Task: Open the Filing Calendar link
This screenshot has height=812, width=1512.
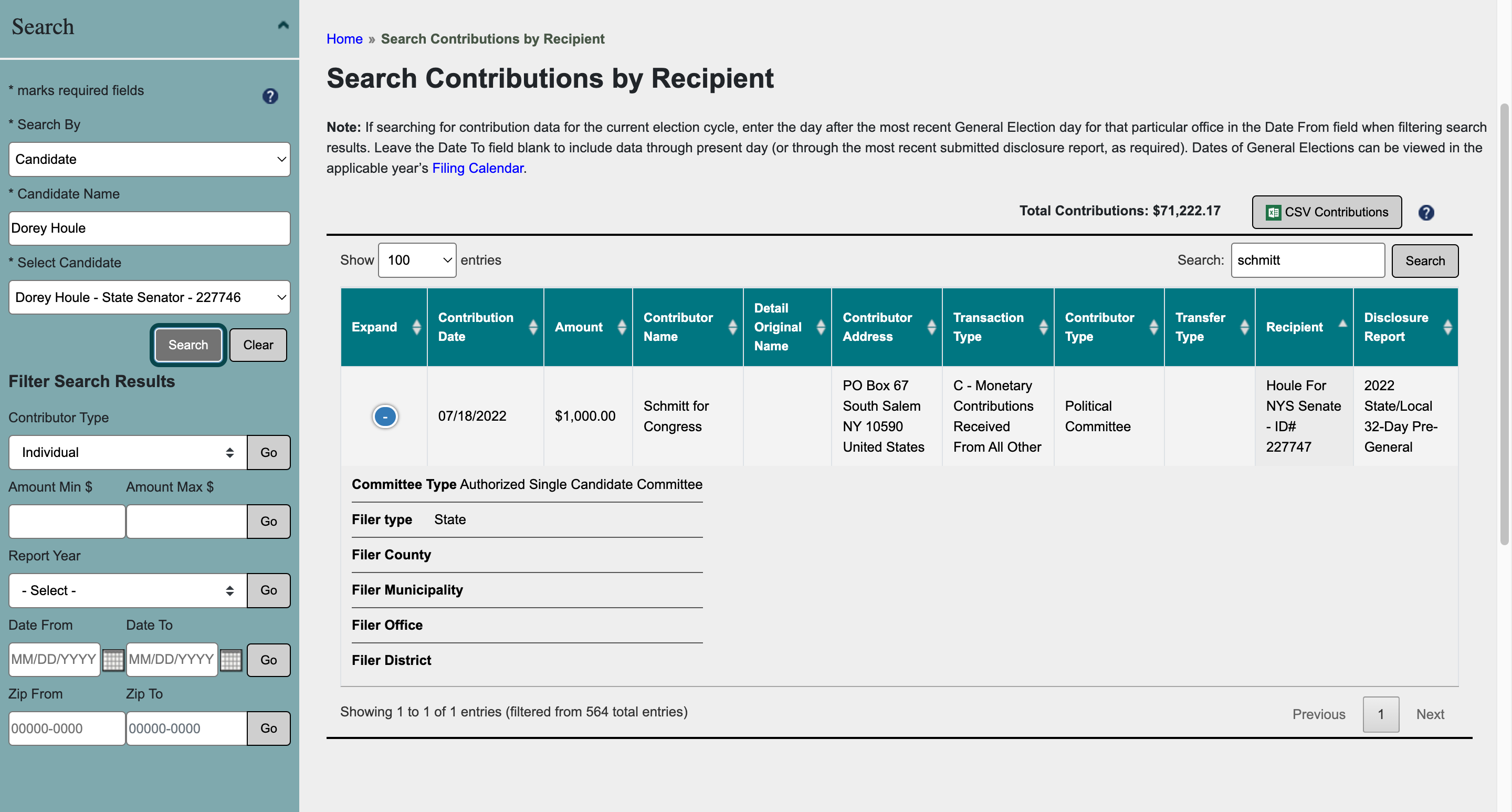Action: [477, 168]
